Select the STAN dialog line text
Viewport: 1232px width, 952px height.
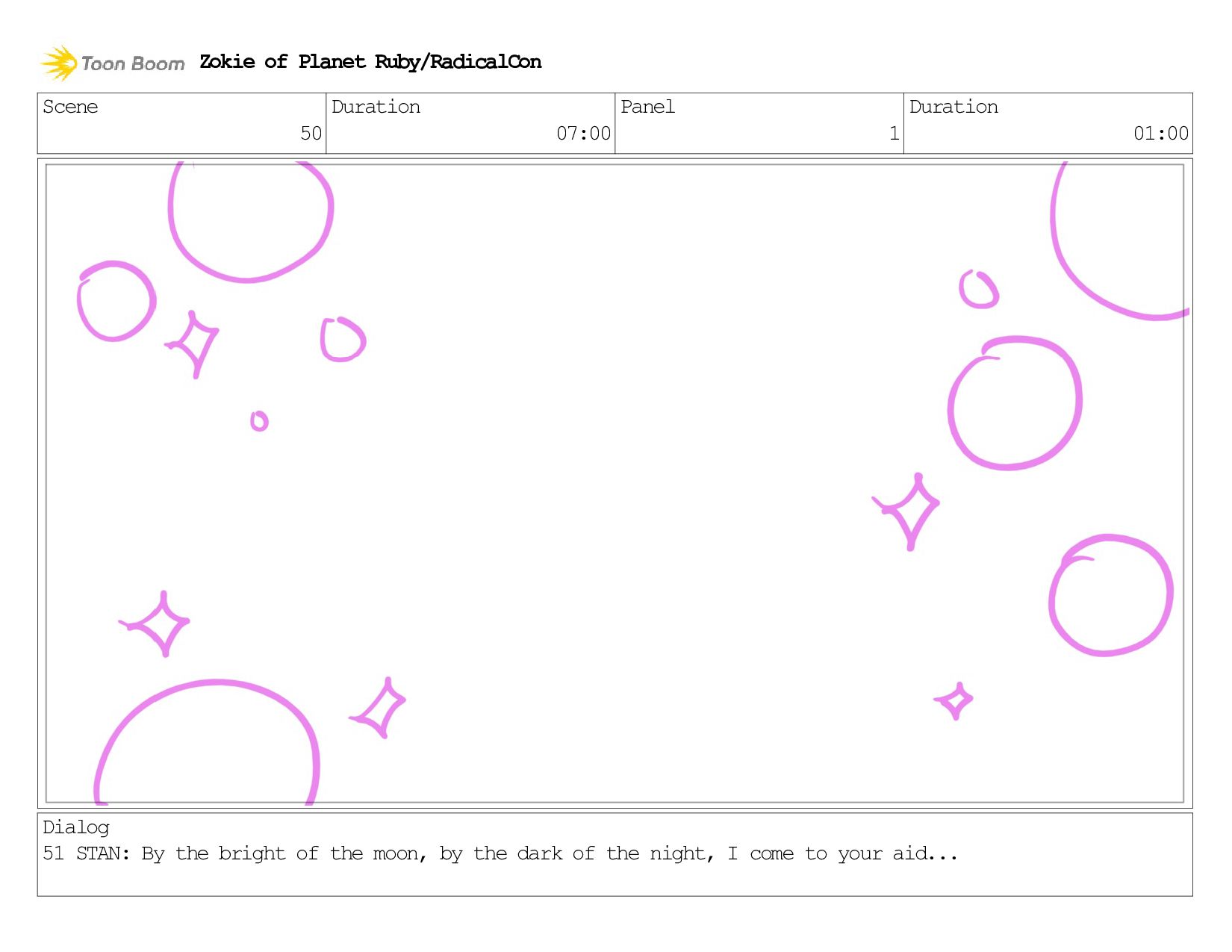click(x=500, y=853)
